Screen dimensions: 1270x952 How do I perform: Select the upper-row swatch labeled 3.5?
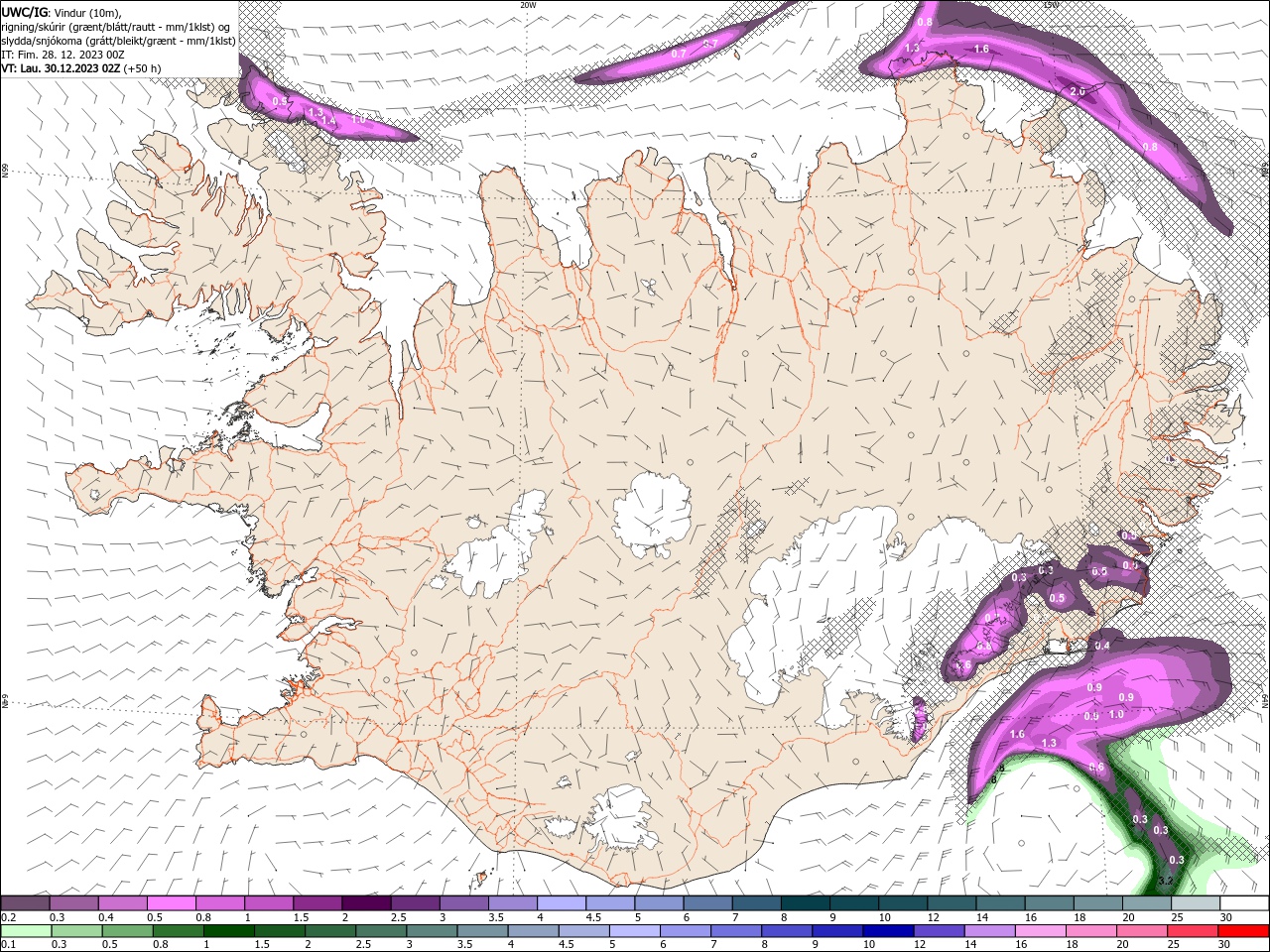click(x=513, y=903)
